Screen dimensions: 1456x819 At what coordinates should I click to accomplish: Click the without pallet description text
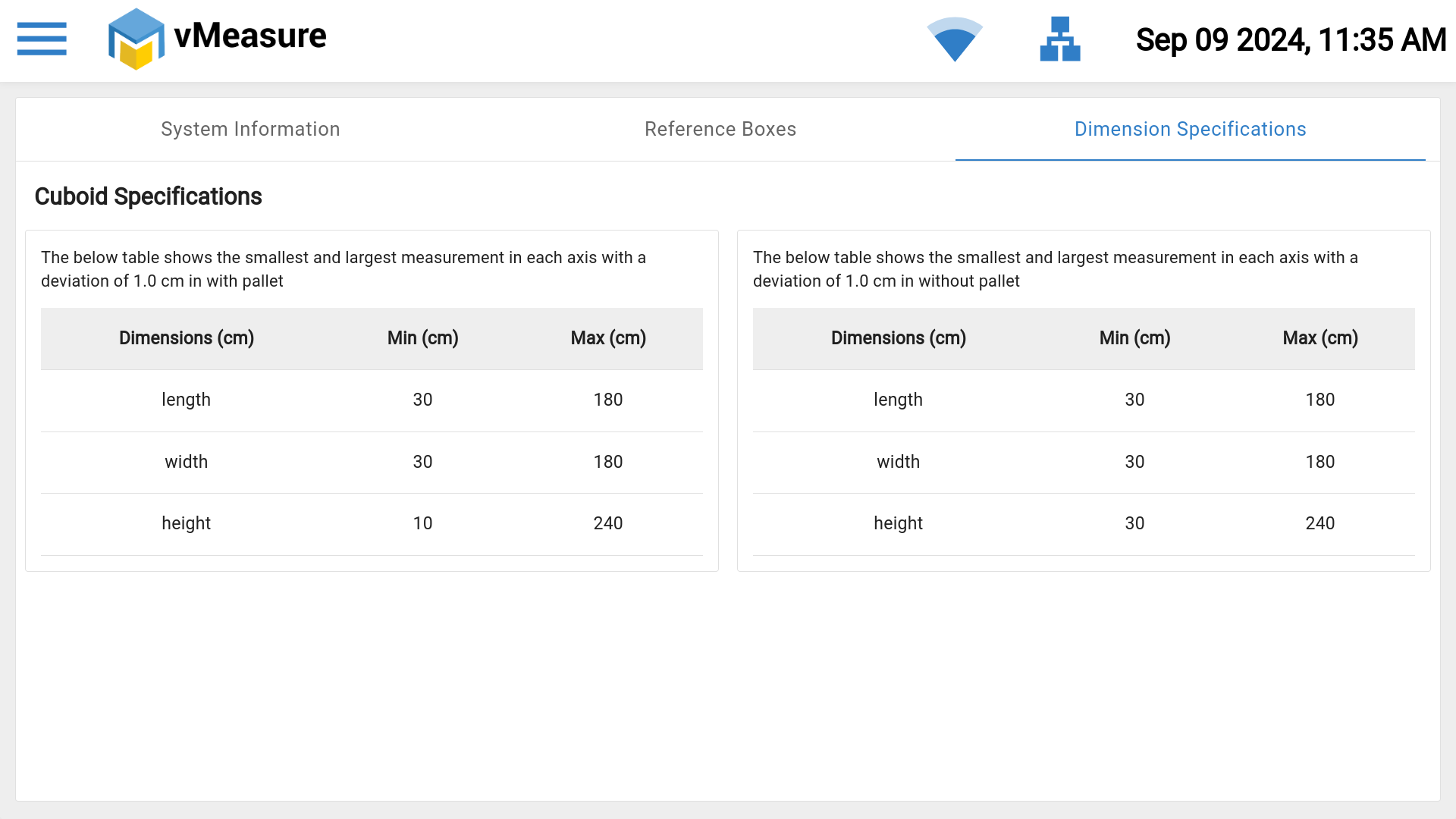[x=1055, y=269]
